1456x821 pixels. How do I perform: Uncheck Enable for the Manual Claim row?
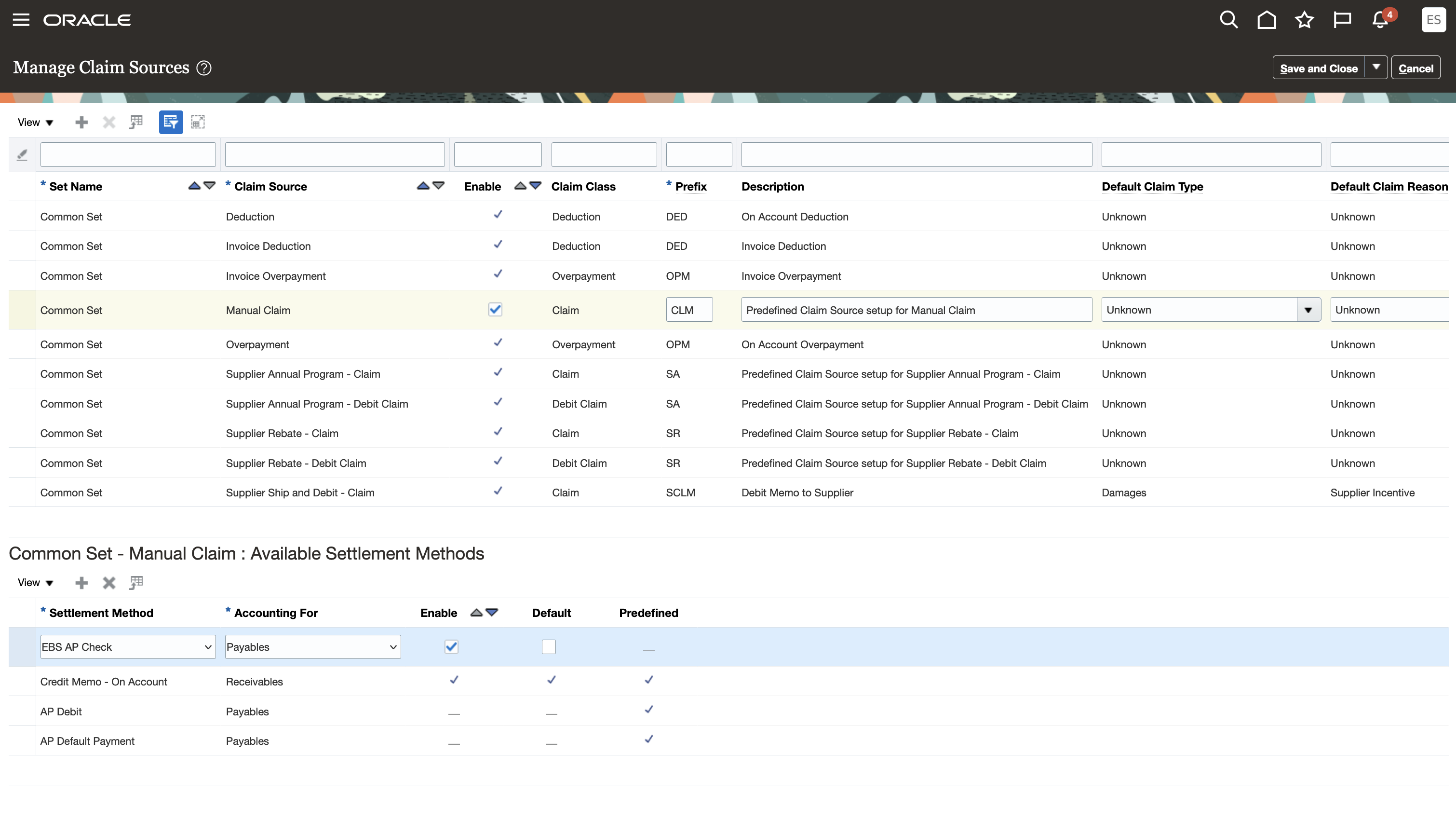tap(495, 309)
